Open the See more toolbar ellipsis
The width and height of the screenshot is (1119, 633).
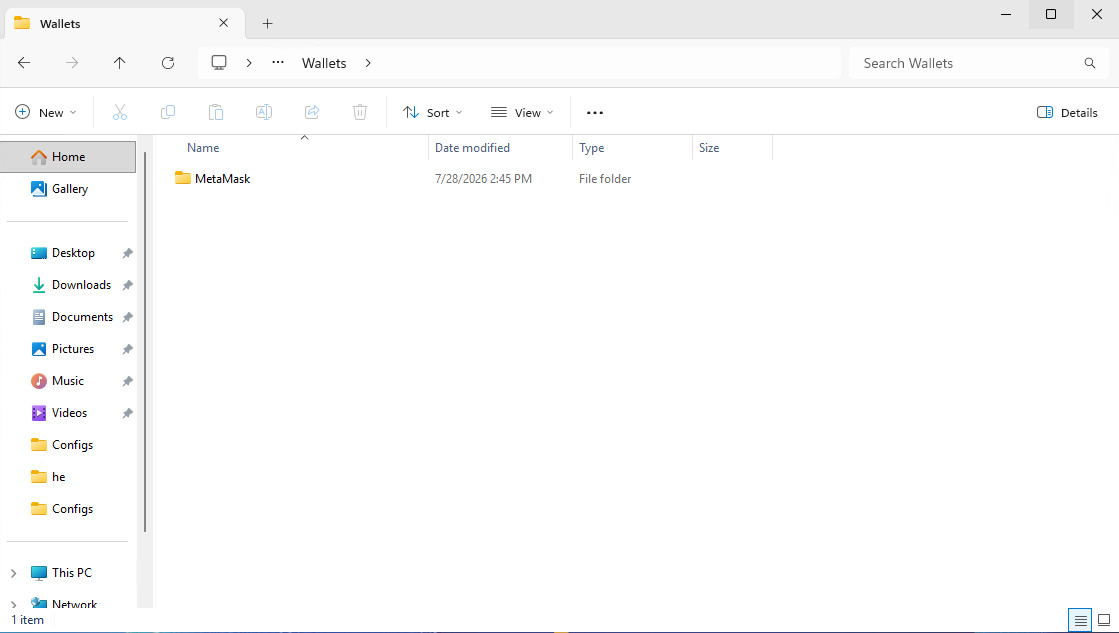[x=594, y=112]
